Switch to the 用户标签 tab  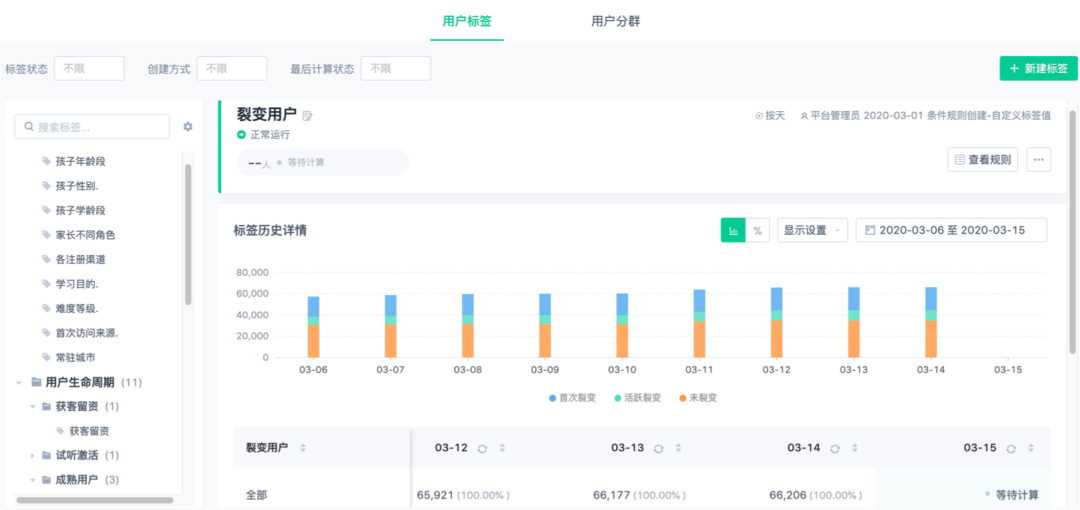click(x=467, y=21)
